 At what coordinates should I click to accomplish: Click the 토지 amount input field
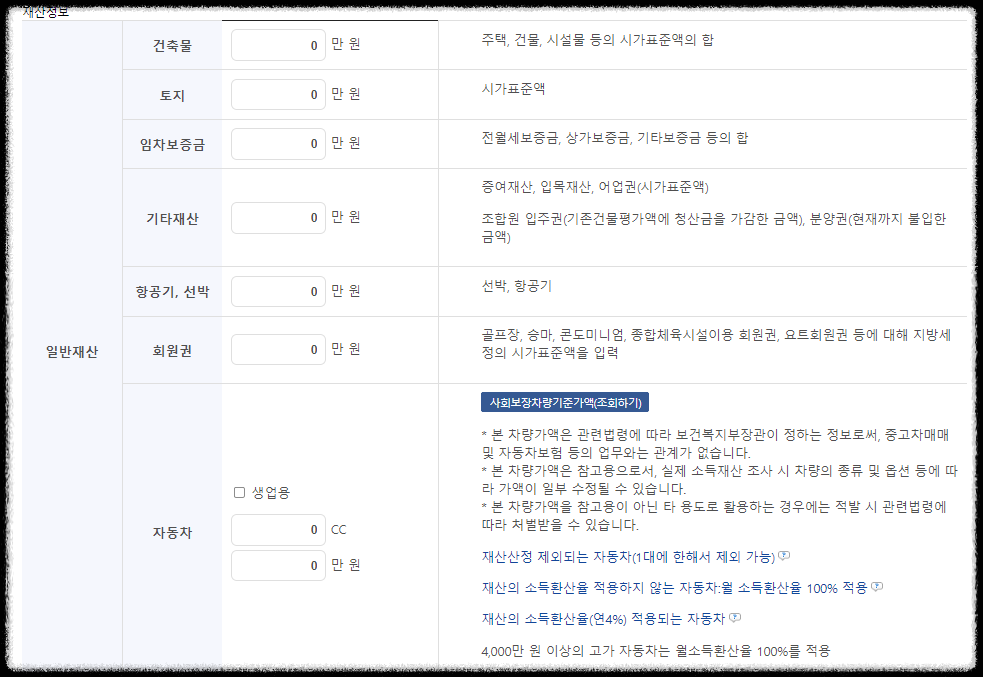[278, 94]
